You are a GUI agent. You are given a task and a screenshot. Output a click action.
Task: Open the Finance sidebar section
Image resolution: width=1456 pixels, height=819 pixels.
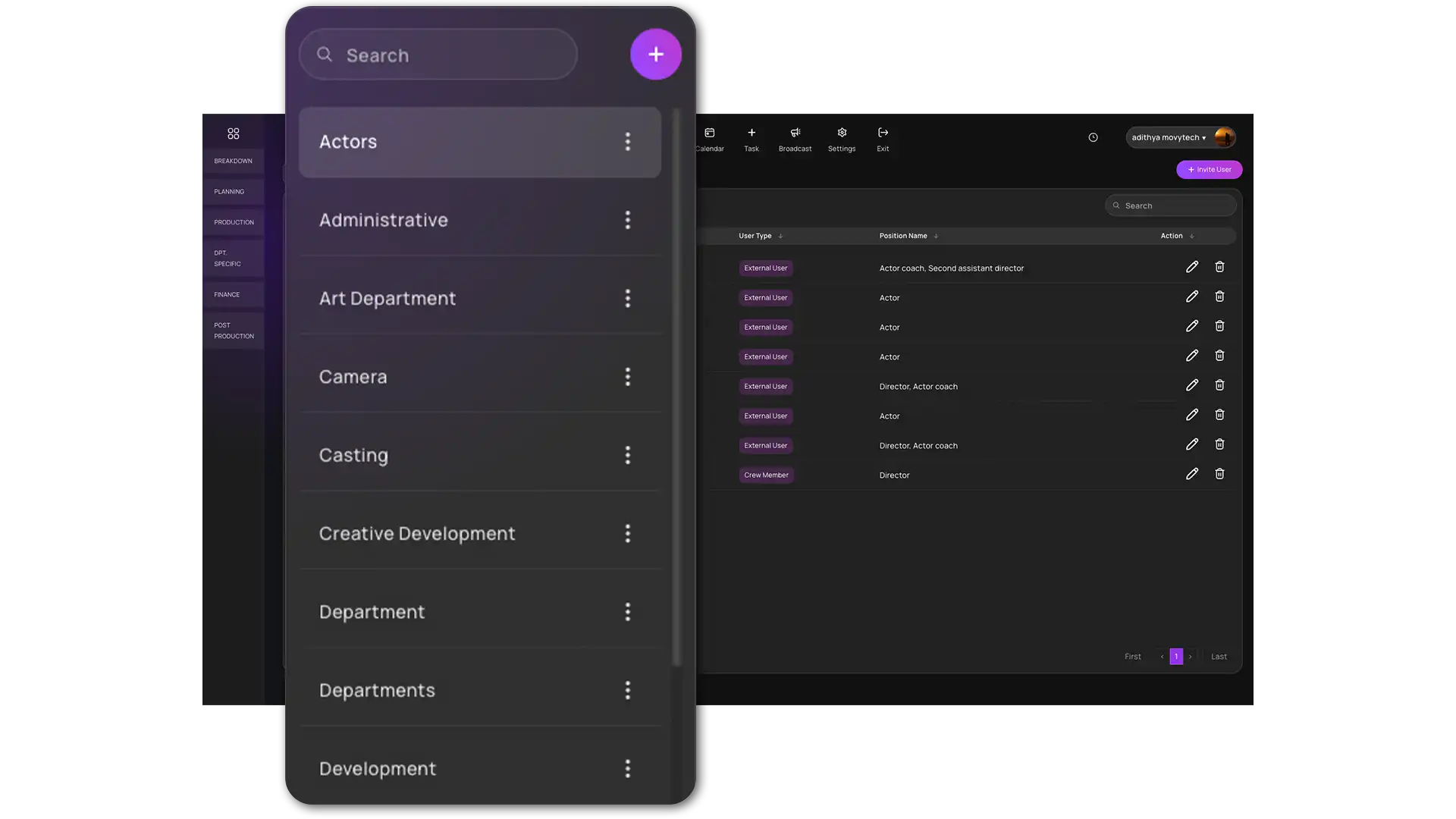pos(234,294)
